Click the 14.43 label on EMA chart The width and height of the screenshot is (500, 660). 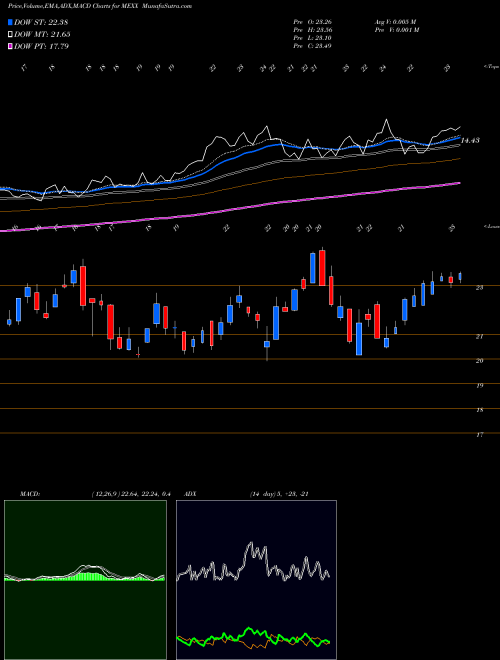(470, 141)
